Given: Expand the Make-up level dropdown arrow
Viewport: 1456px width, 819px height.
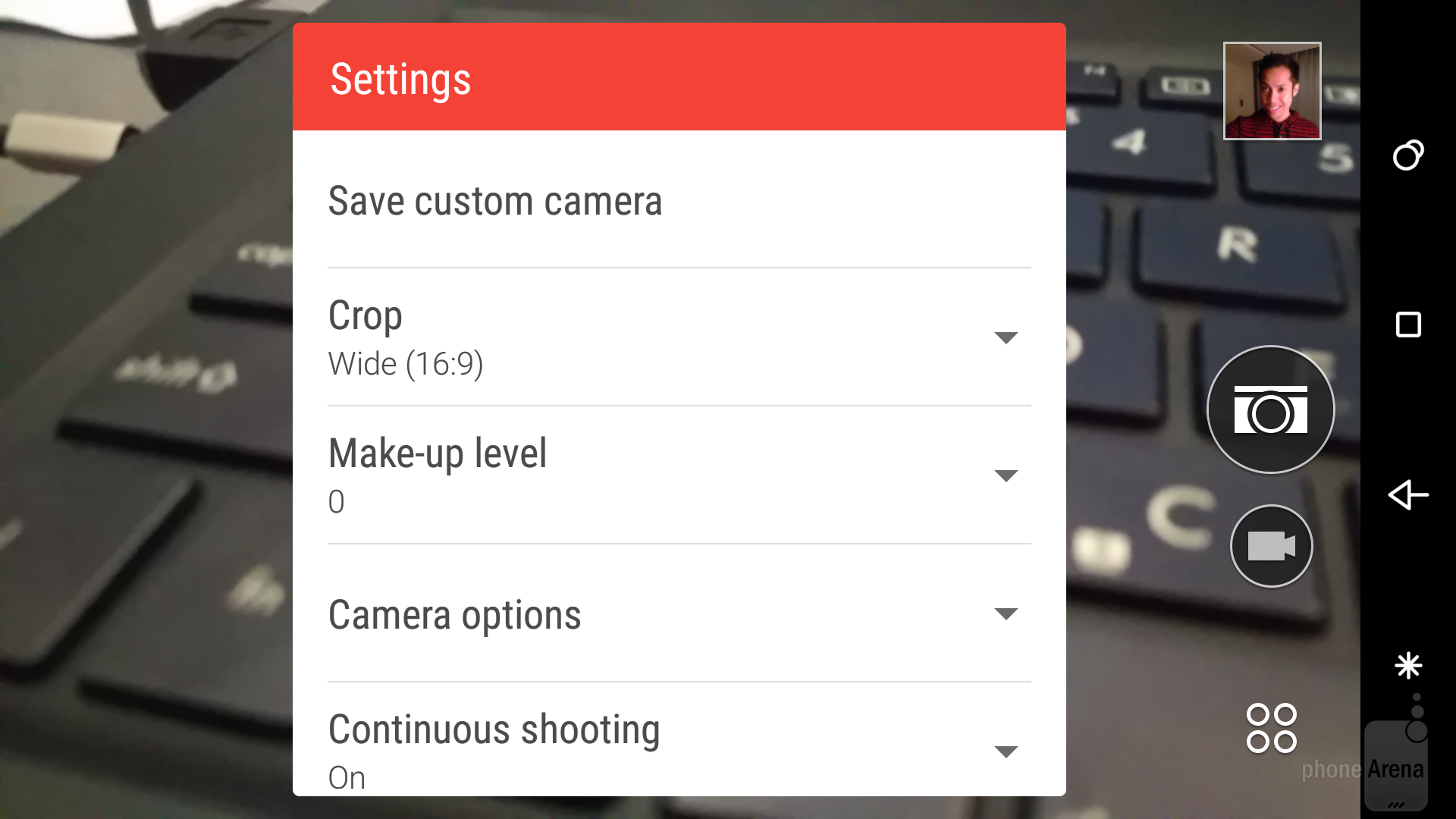Looking at the screenshot, I should point(1006,475).
